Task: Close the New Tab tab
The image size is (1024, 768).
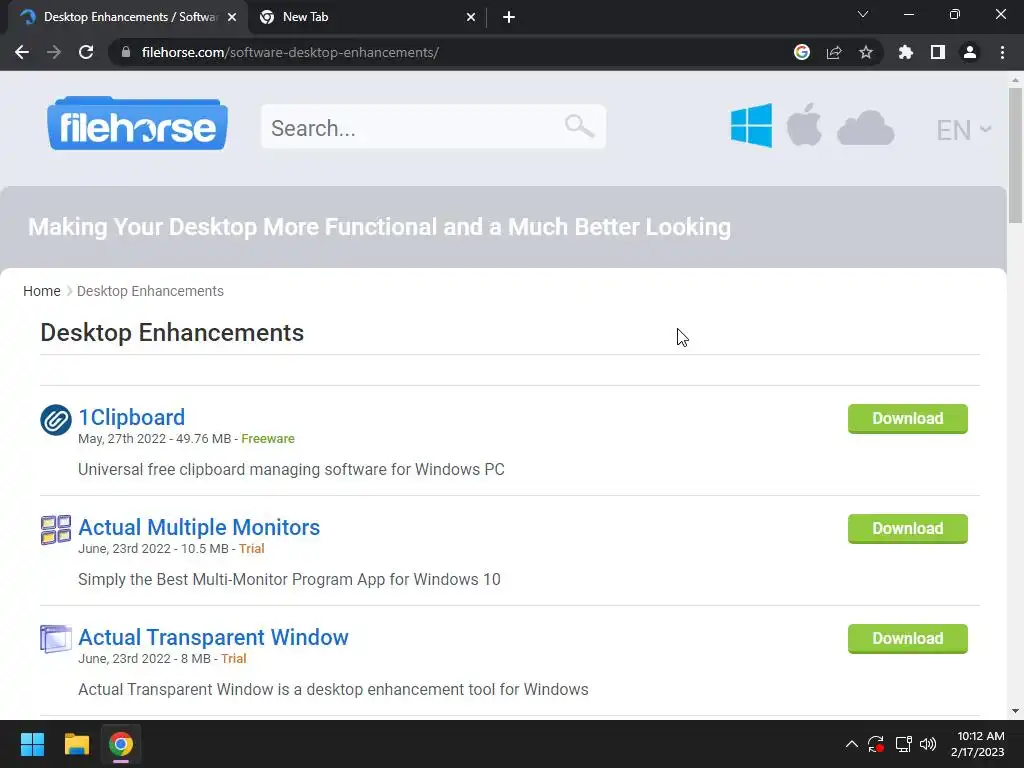Action: coord(471,17)
